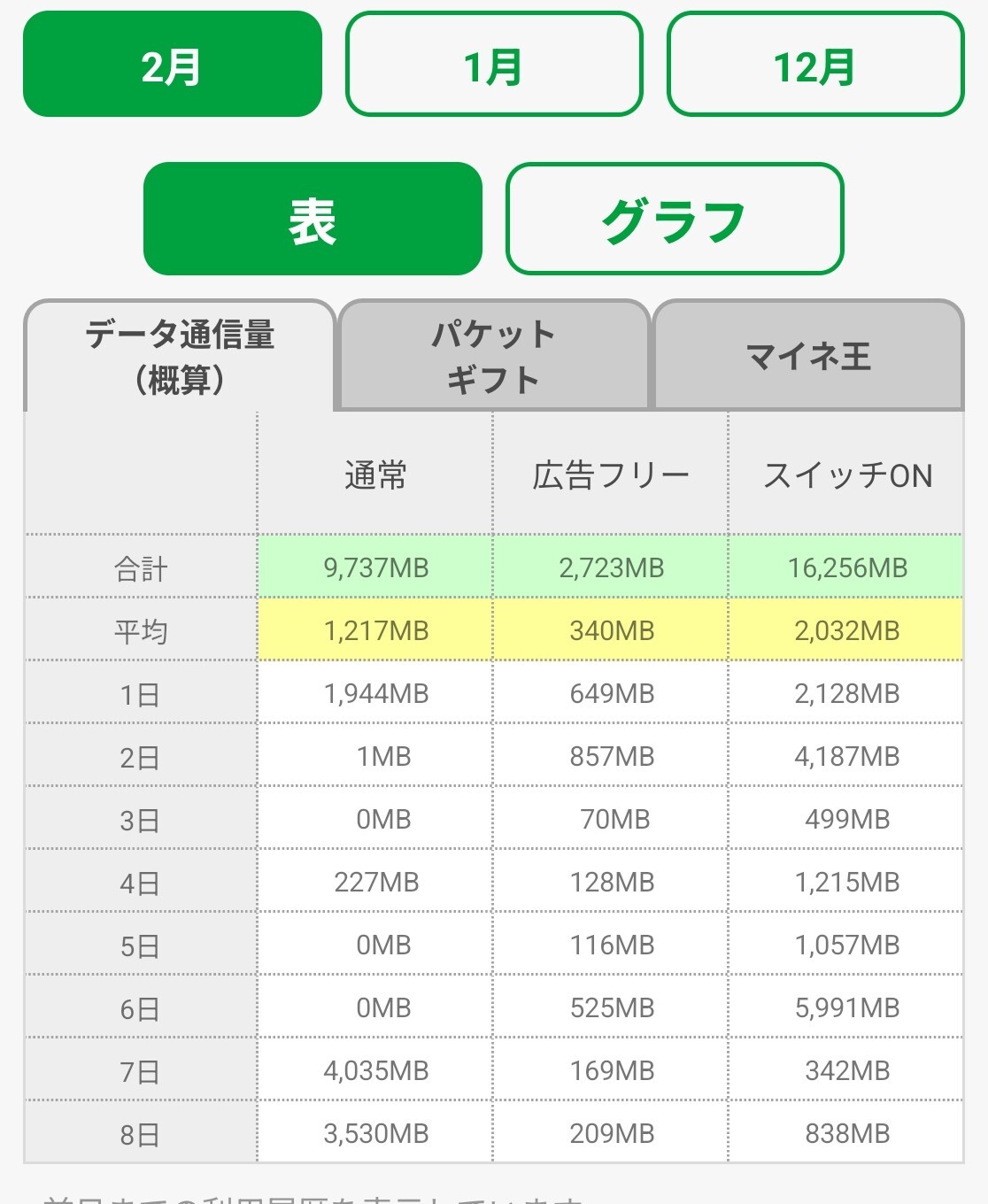Viewport: 988px width, 1204px height.
Task: Switch to the パケットギフト tab
Action: pyautogui.click(x=494, y=357)
